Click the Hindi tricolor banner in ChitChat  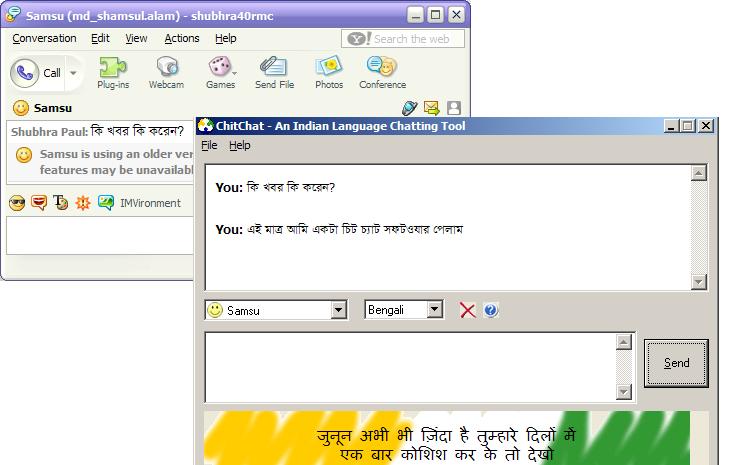click(x=447, y=438)
